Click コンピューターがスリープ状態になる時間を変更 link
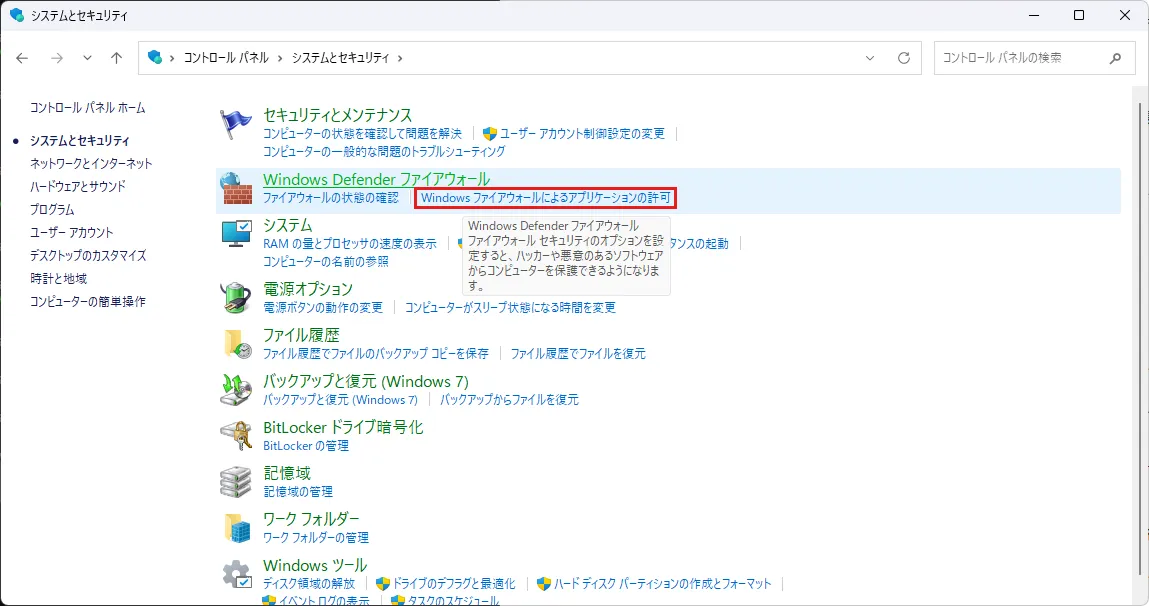The width and height of the screenshot is (1149, 606). pos(510,308)
